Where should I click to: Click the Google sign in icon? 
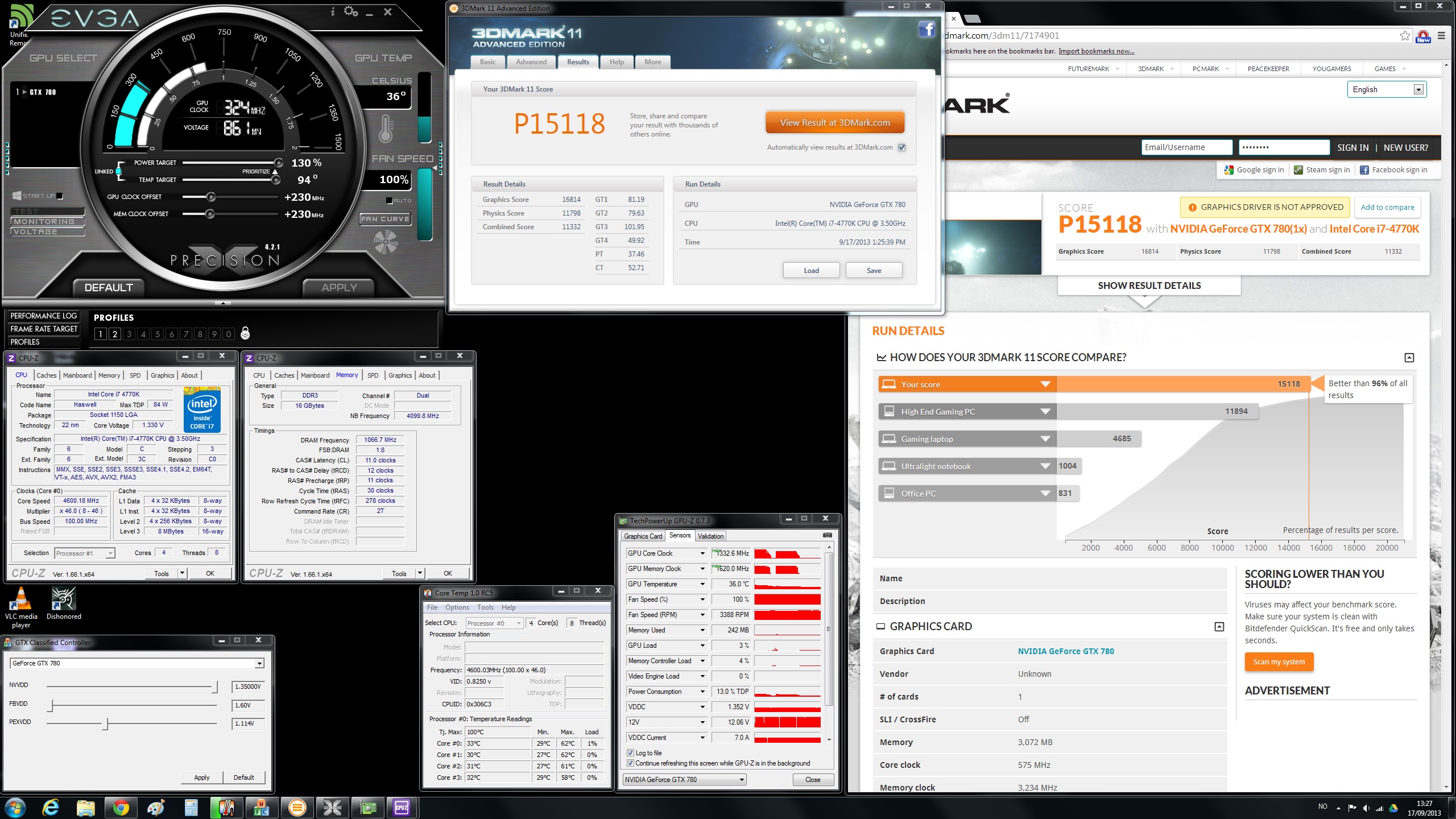(1229, 170)
